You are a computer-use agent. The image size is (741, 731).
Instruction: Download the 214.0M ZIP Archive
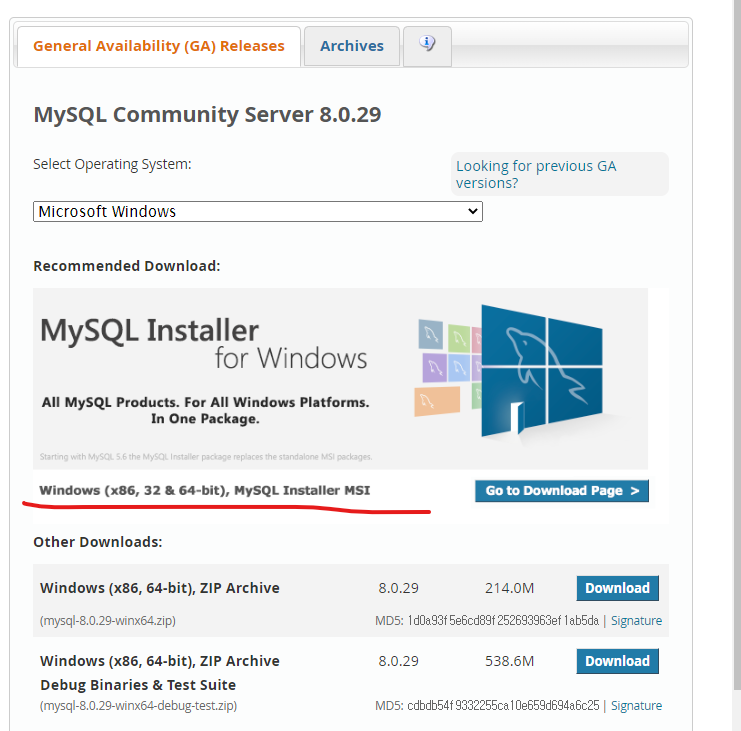point(617,588)
